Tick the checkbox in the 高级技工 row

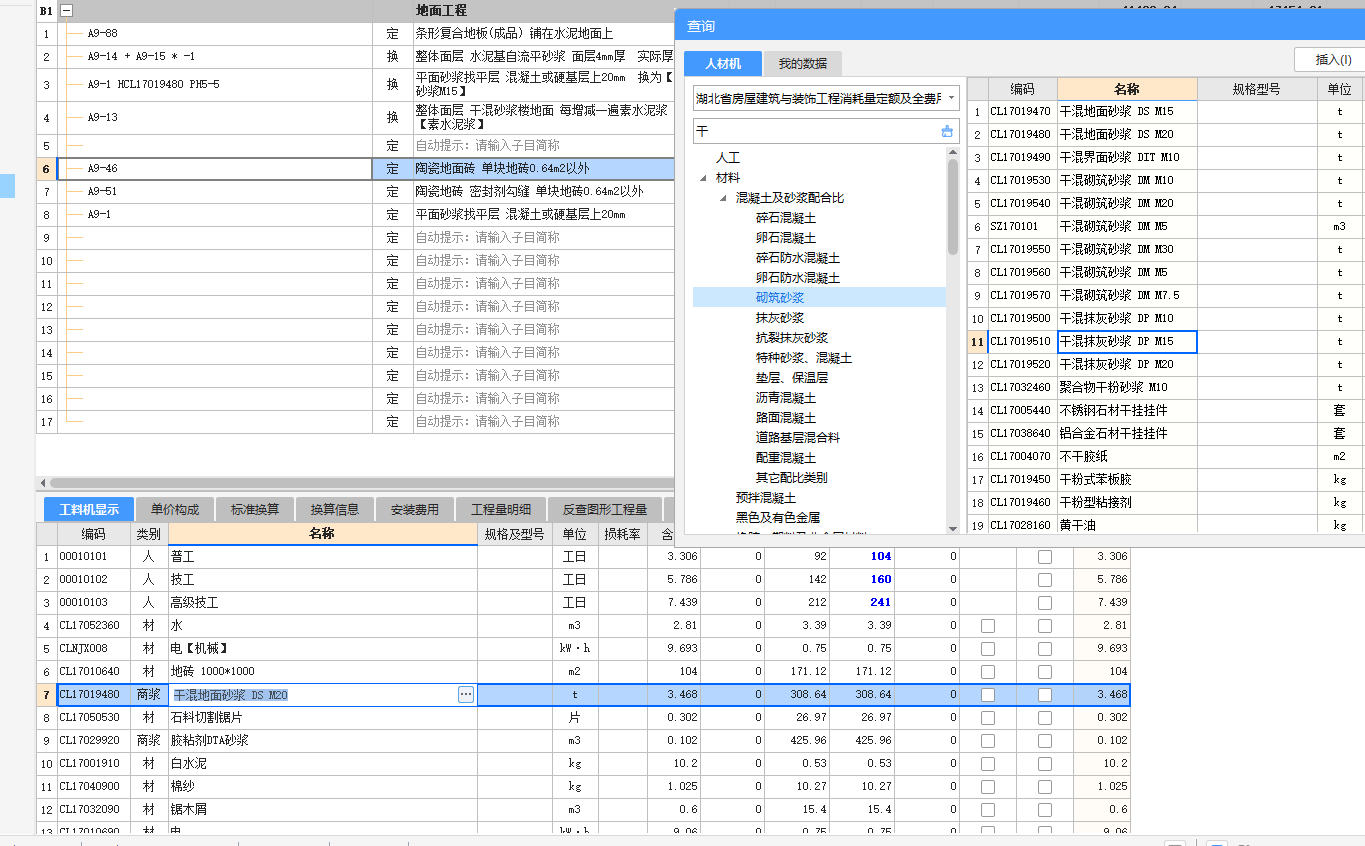(1045, 603)
